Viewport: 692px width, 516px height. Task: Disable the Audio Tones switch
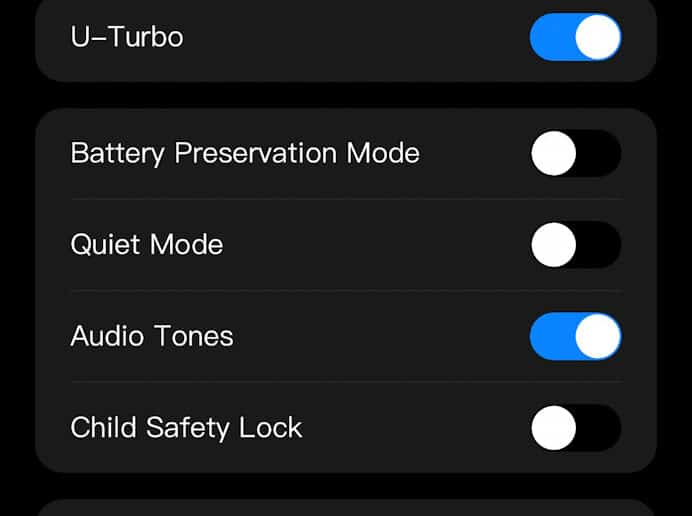click(575, 336)
